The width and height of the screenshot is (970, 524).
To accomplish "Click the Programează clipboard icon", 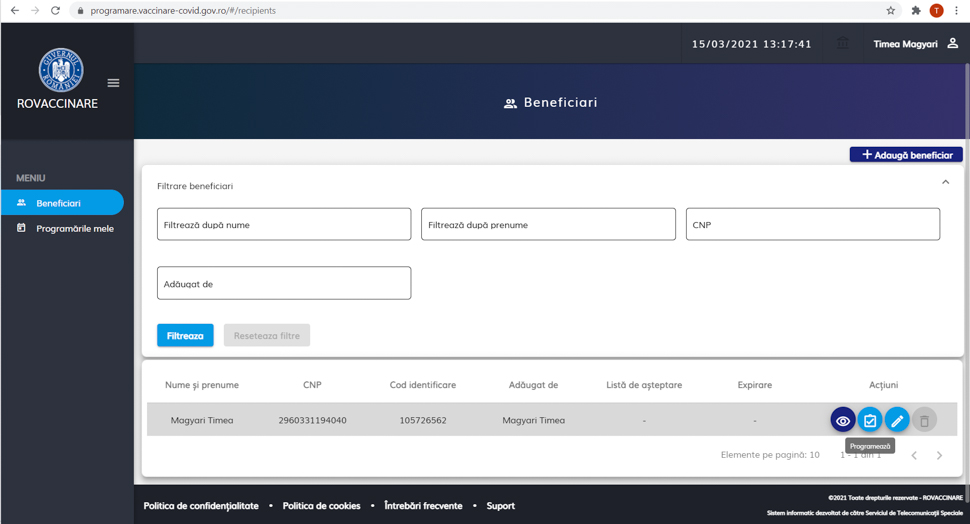I will click(870, 421).
